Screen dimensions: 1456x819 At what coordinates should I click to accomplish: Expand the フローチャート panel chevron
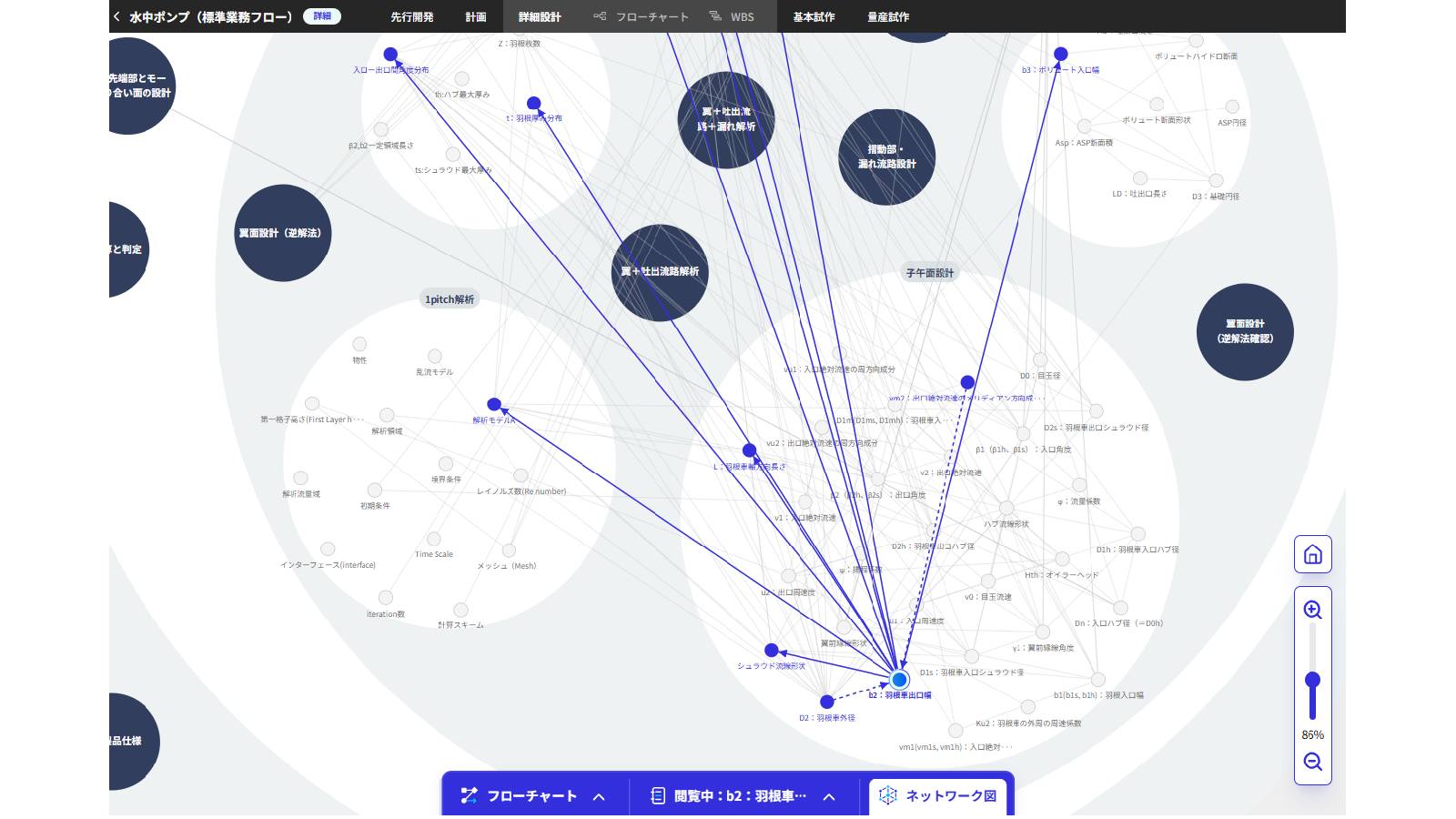[x=599, y=797]
